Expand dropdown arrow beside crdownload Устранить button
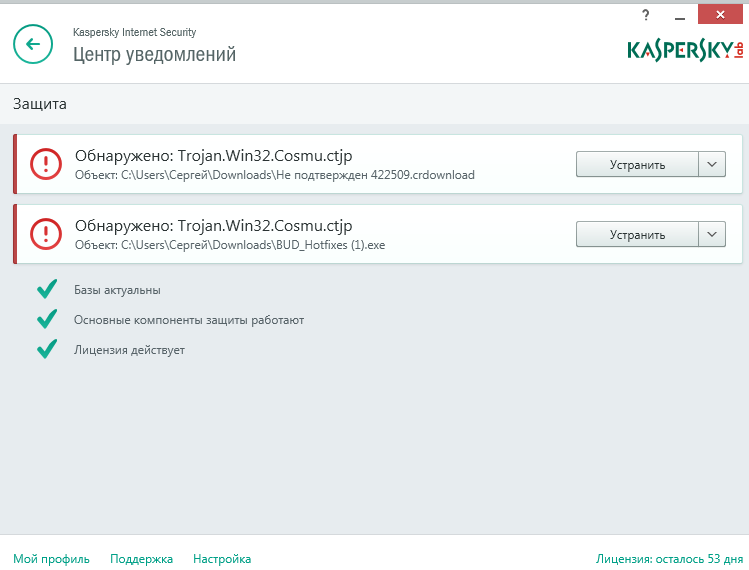Viewport: 749px width, 570px height. click(712, 164)
